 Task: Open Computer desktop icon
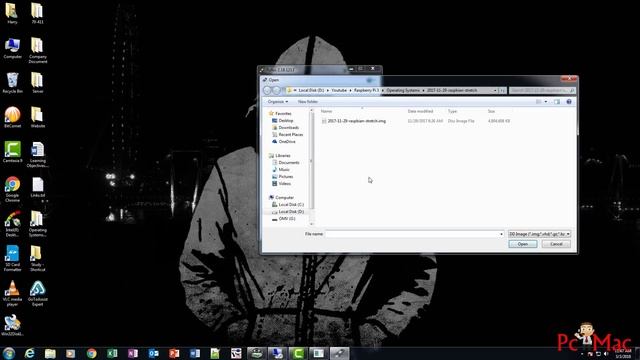12,48
